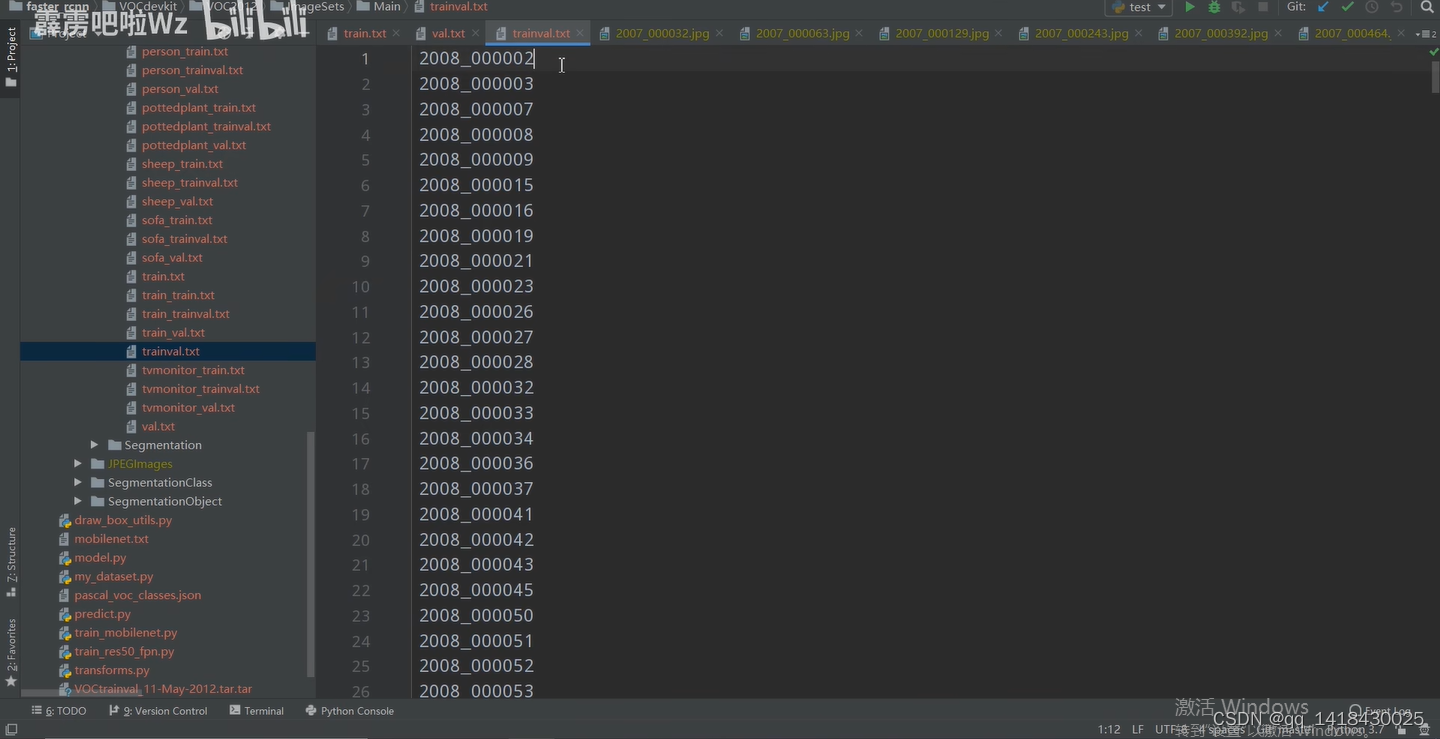Screen dimensions: 1440x739
Task: Select trainval.txt in project tree
Action: pyautogui.click(x=171, y=352)
